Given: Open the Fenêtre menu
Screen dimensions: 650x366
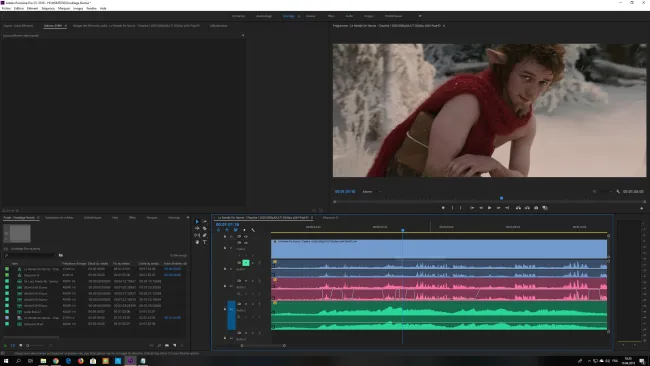Looking at the screenshot, I should [x=91, y=8].
